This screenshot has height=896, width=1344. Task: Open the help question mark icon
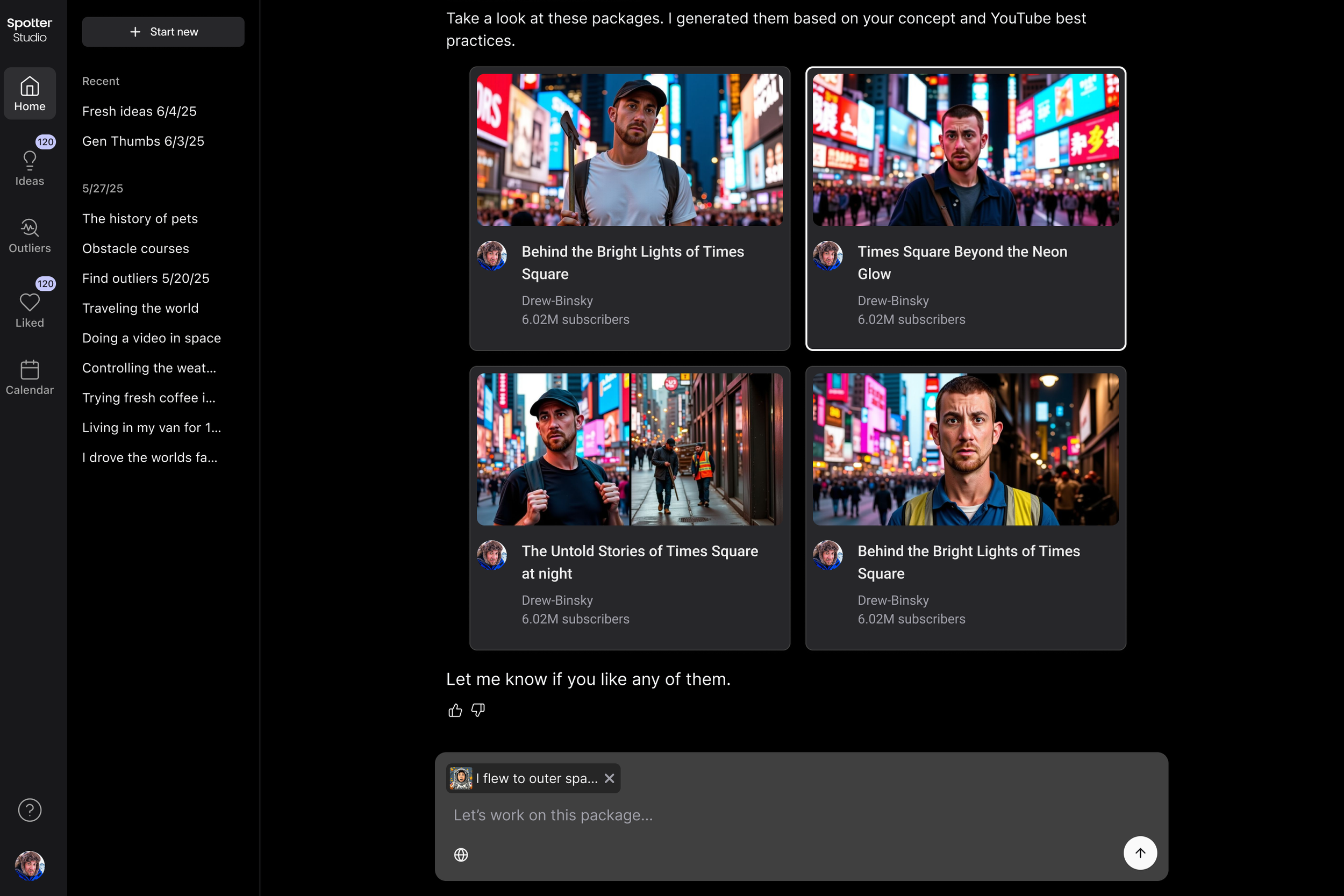pos(29,809)
